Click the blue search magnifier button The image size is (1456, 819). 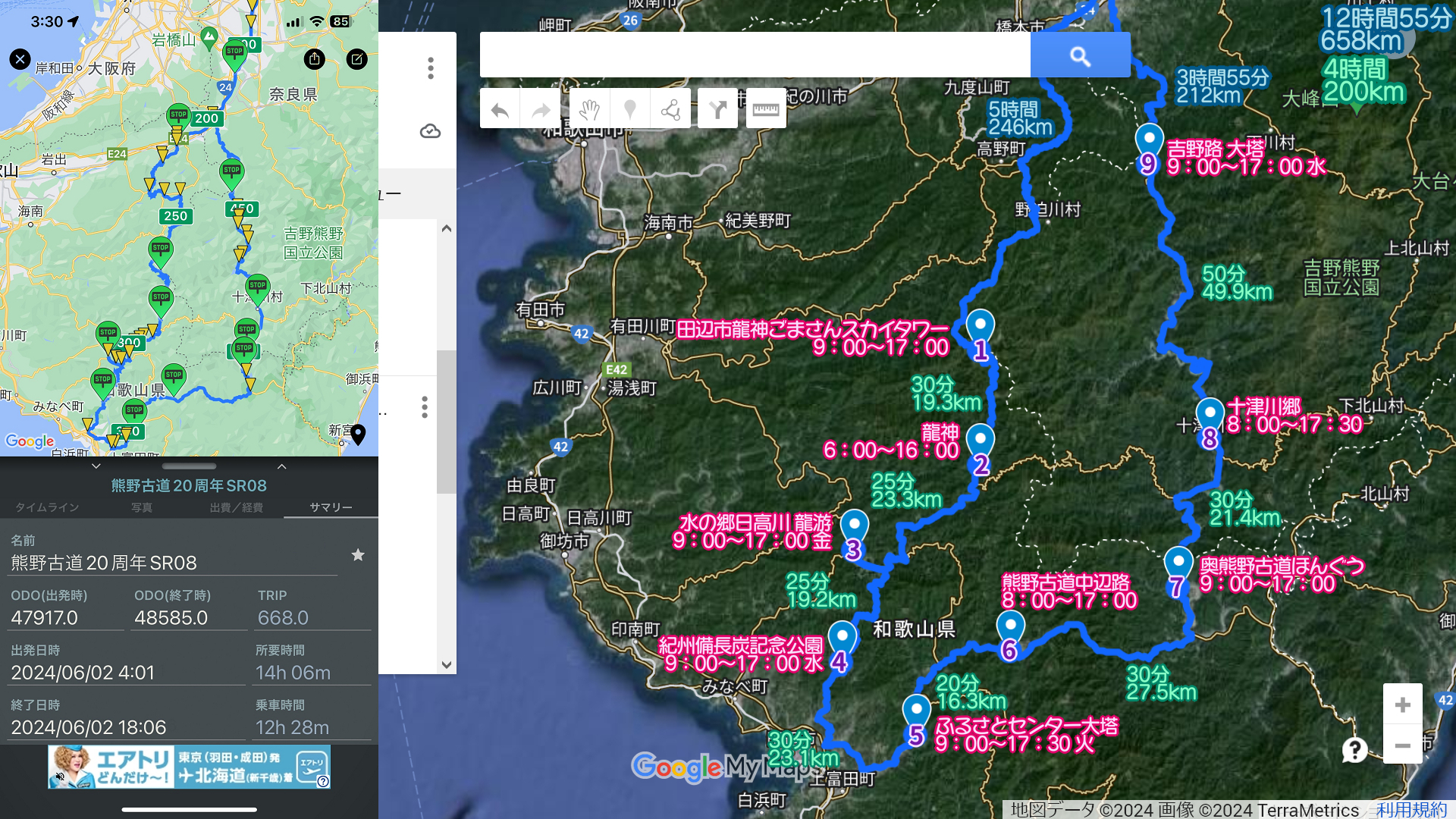[1080, 55]
